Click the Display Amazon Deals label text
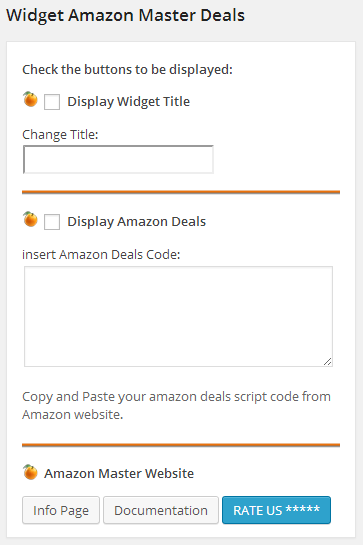 137,222
